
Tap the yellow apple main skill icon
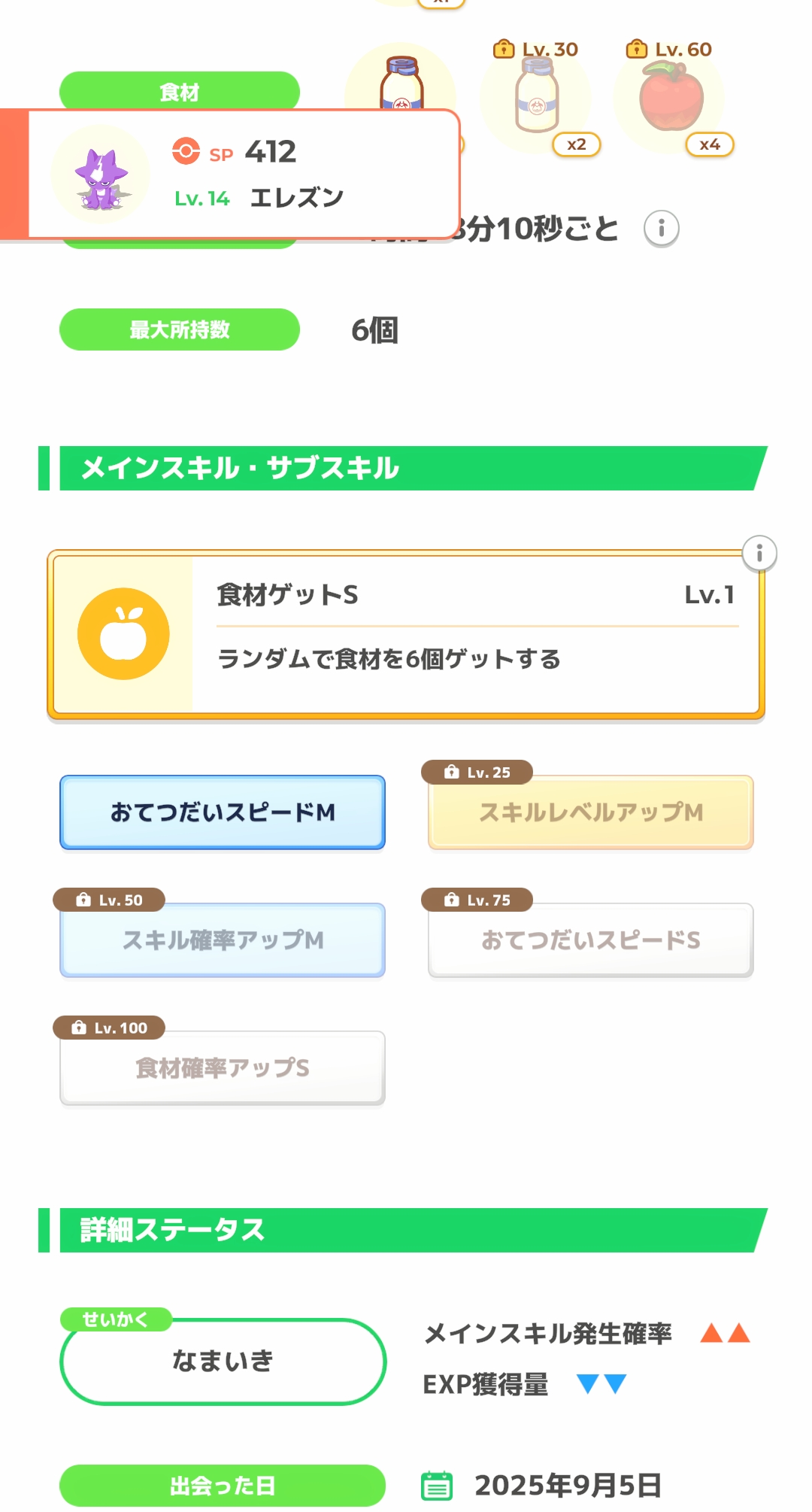pyautogui.click(x=123, y=634)
